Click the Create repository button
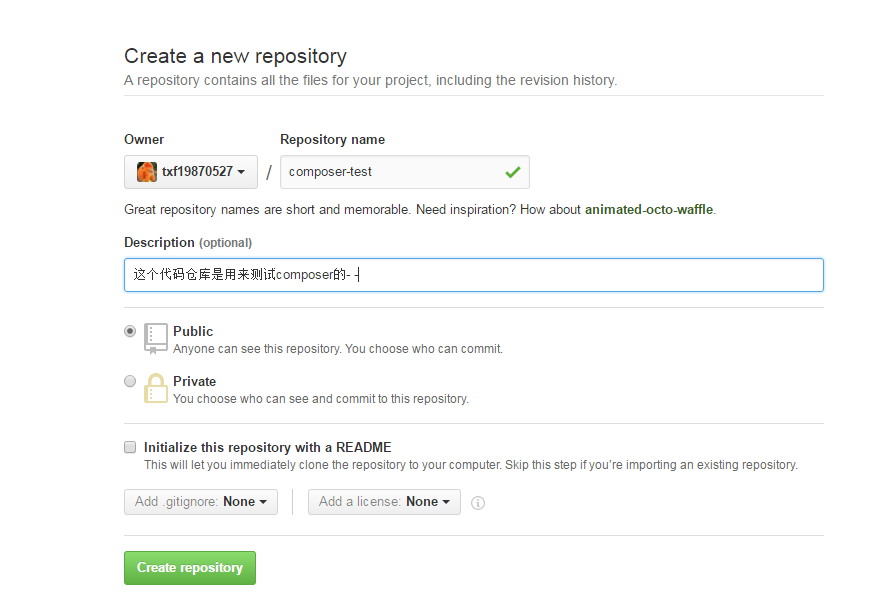This screenshot has height=606, width=887. 190,568
